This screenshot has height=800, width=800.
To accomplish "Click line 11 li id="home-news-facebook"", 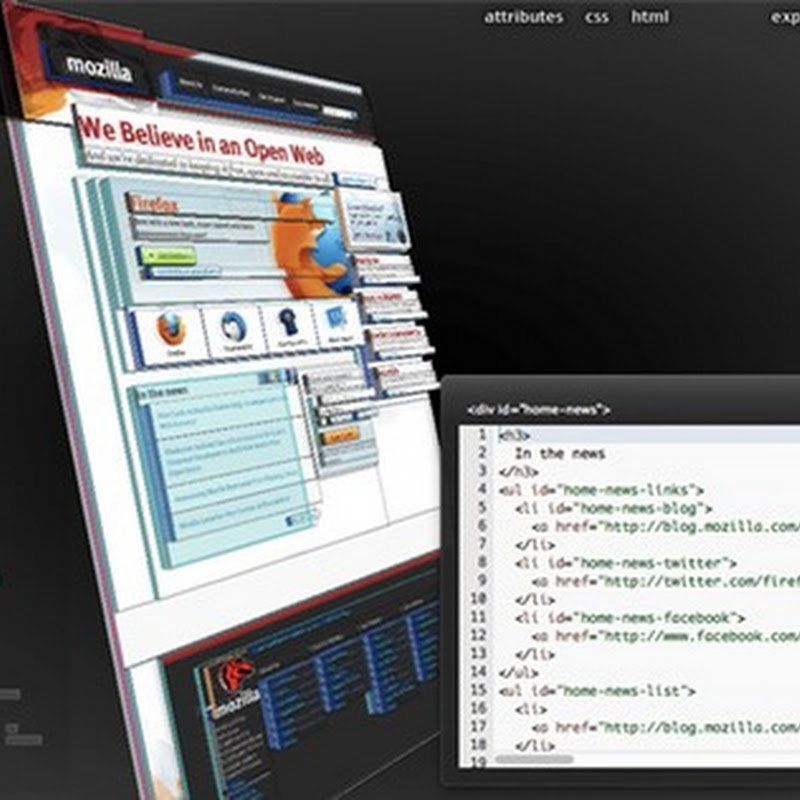I will (630, 618).
